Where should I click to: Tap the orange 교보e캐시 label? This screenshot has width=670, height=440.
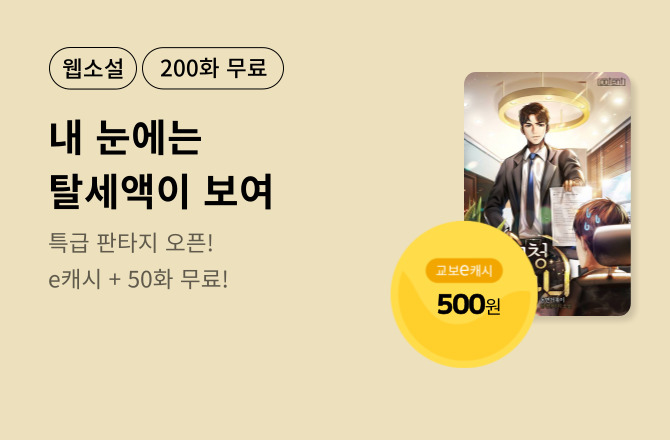464,270
